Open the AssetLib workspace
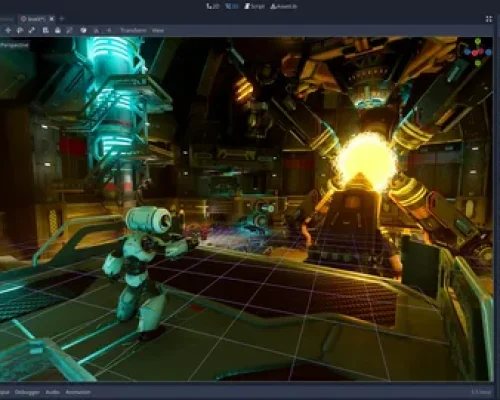Image resolution: width=500 pixels, height=400 pixels. coord(284,6)
